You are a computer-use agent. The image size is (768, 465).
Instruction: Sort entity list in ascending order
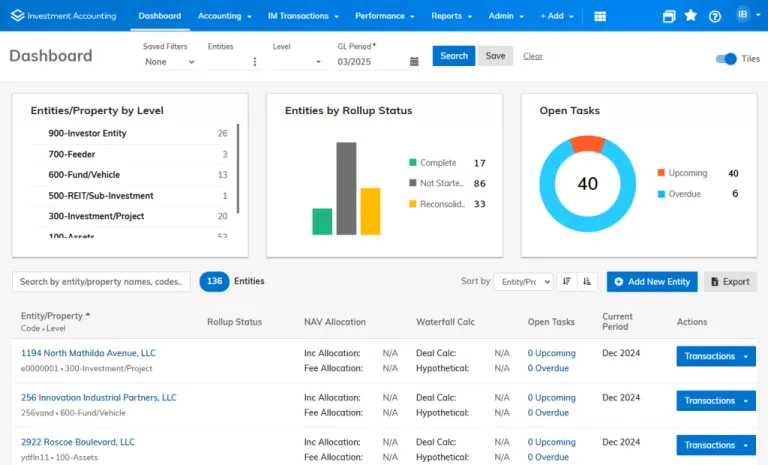coord(587,282)
